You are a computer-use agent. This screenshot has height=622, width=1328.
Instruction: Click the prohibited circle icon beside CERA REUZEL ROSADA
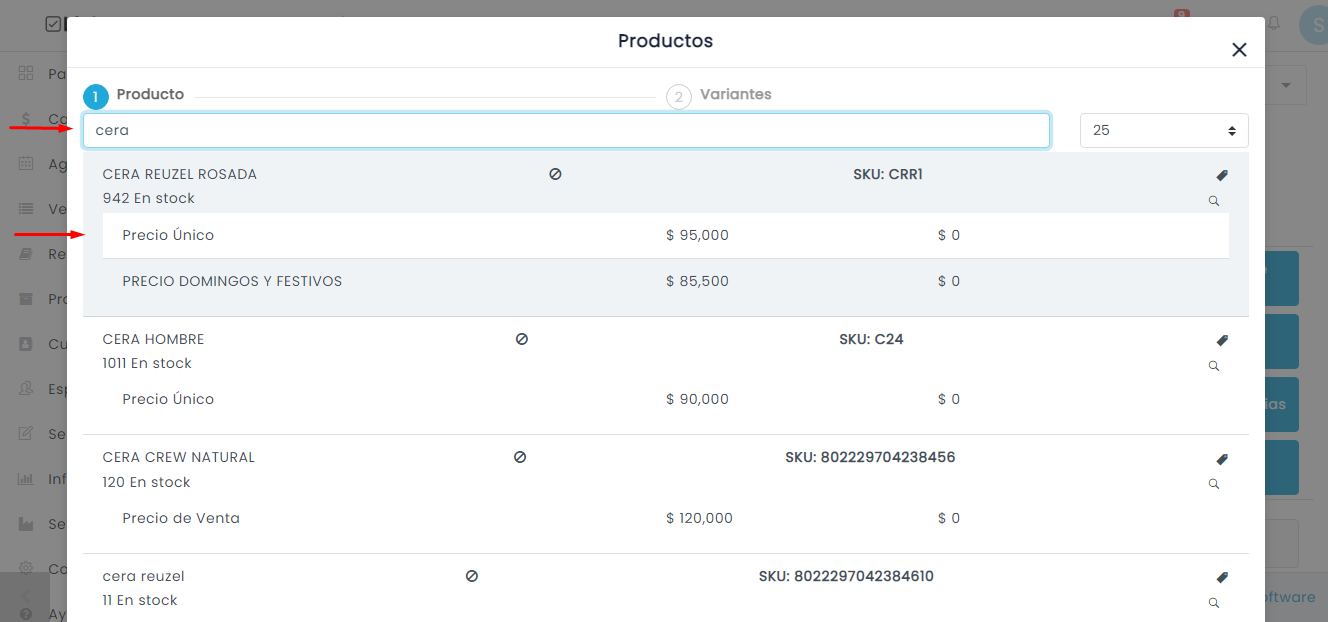[555, 174]
